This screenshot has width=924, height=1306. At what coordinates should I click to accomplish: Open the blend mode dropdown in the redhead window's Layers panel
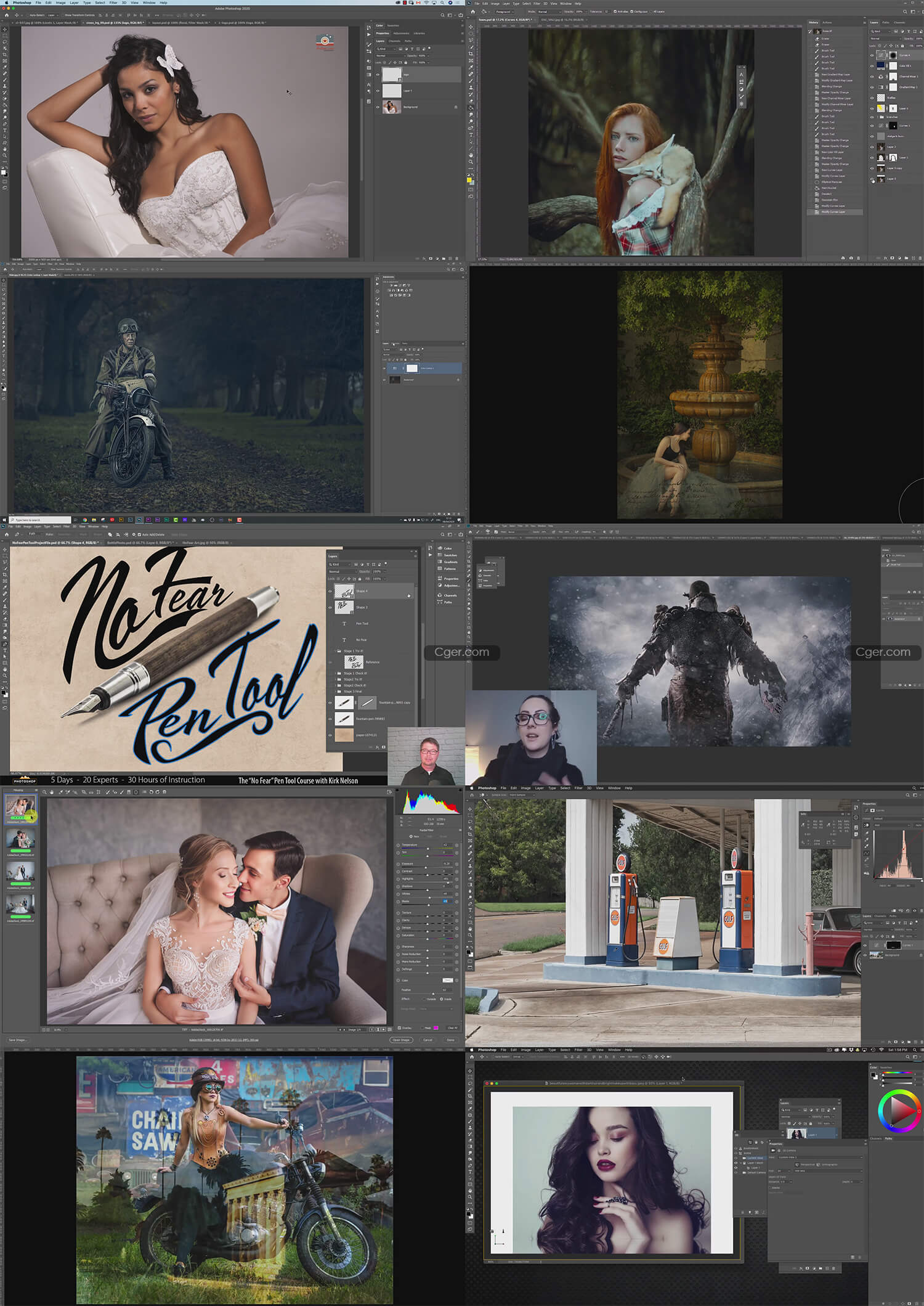tap(885, 38)
